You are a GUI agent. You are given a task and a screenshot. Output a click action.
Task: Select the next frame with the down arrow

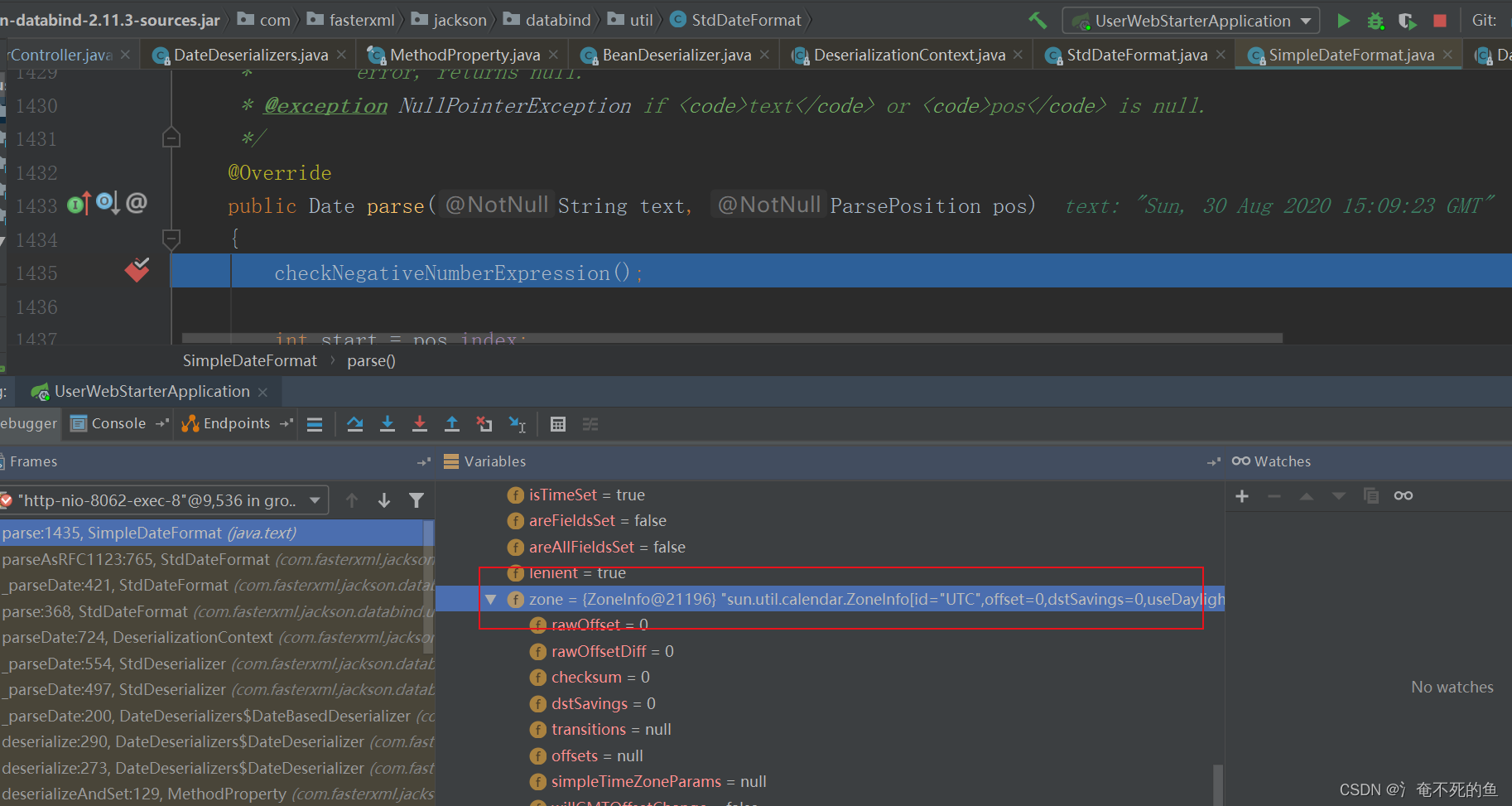point(384,500)
